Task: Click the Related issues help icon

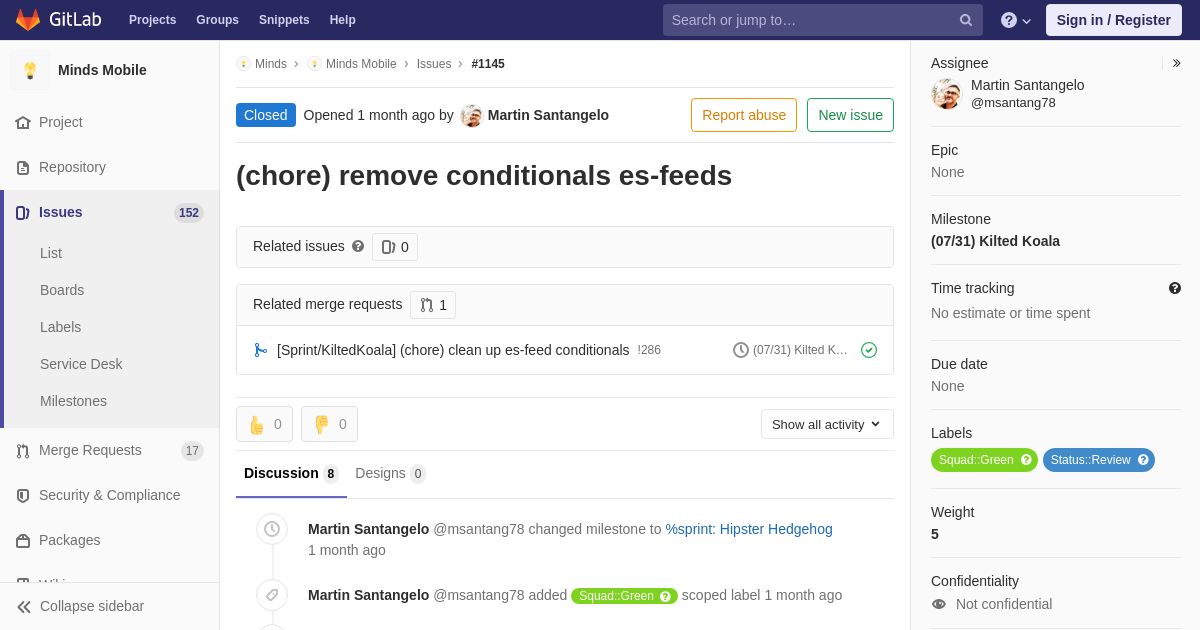Action: click(358, 246)
